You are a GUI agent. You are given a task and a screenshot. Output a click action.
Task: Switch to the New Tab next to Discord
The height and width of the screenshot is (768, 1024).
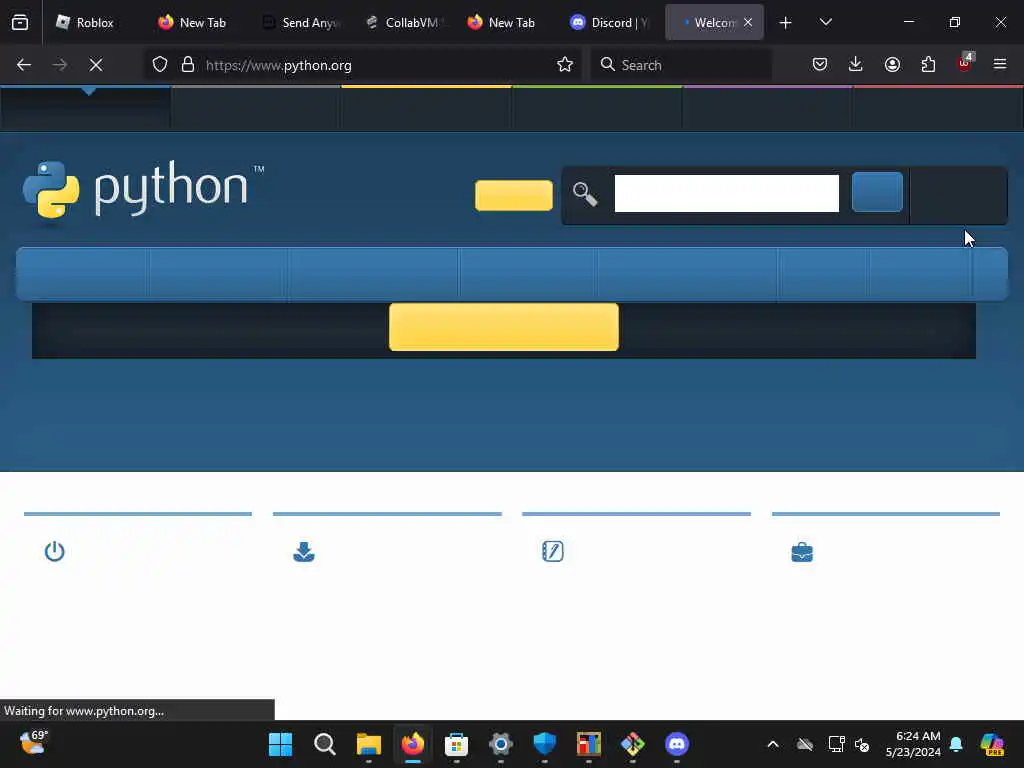[x=502, y=22]
